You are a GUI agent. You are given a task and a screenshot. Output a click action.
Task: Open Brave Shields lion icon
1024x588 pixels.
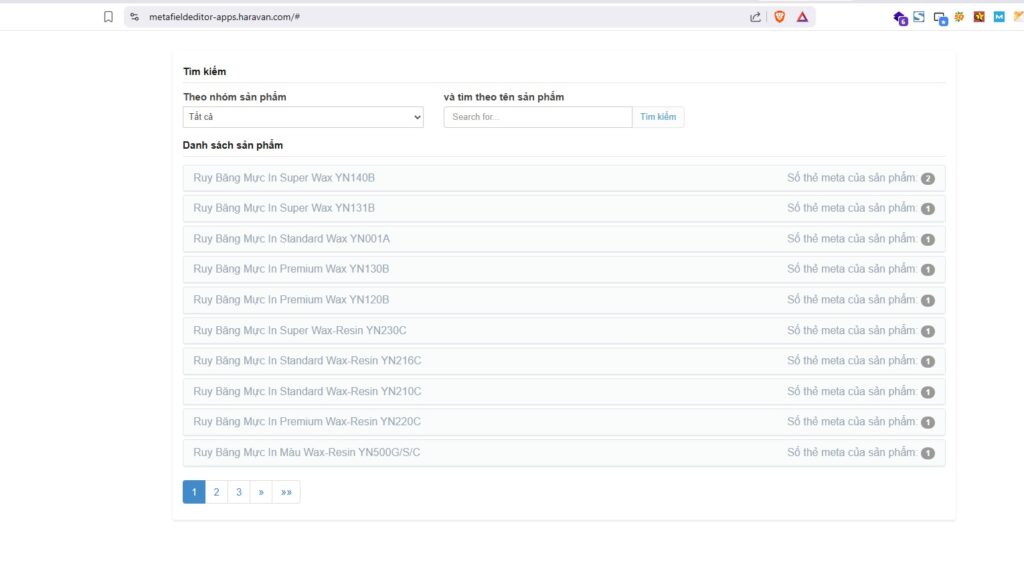(779, 17)
